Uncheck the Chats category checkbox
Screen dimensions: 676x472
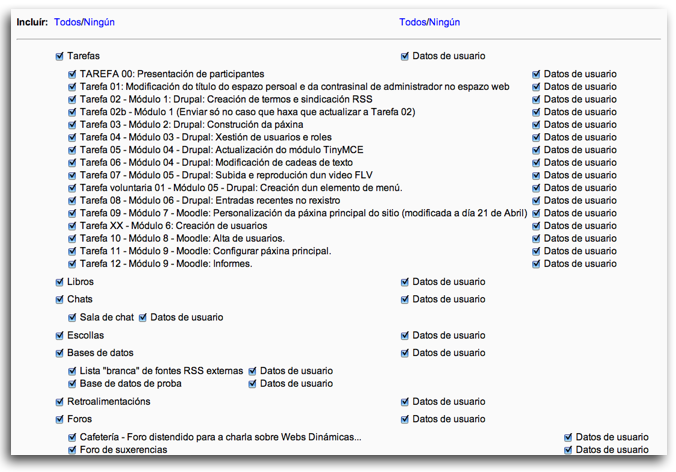tap(59, 299)
